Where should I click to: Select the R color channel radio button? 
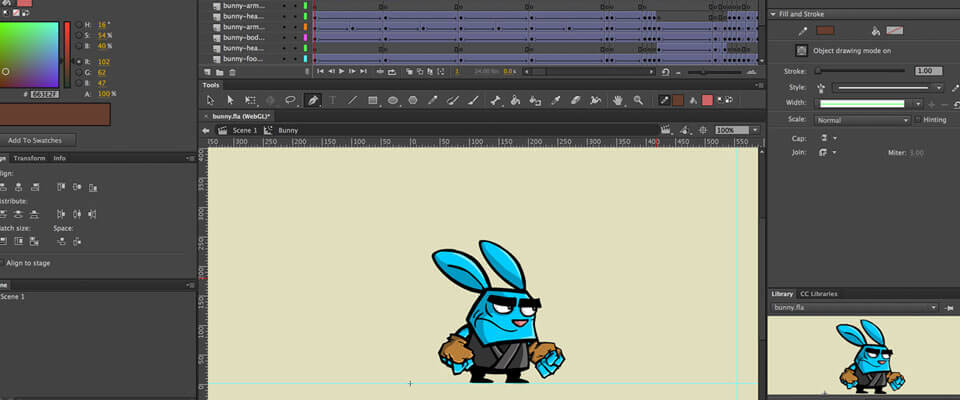click(81, 61)
